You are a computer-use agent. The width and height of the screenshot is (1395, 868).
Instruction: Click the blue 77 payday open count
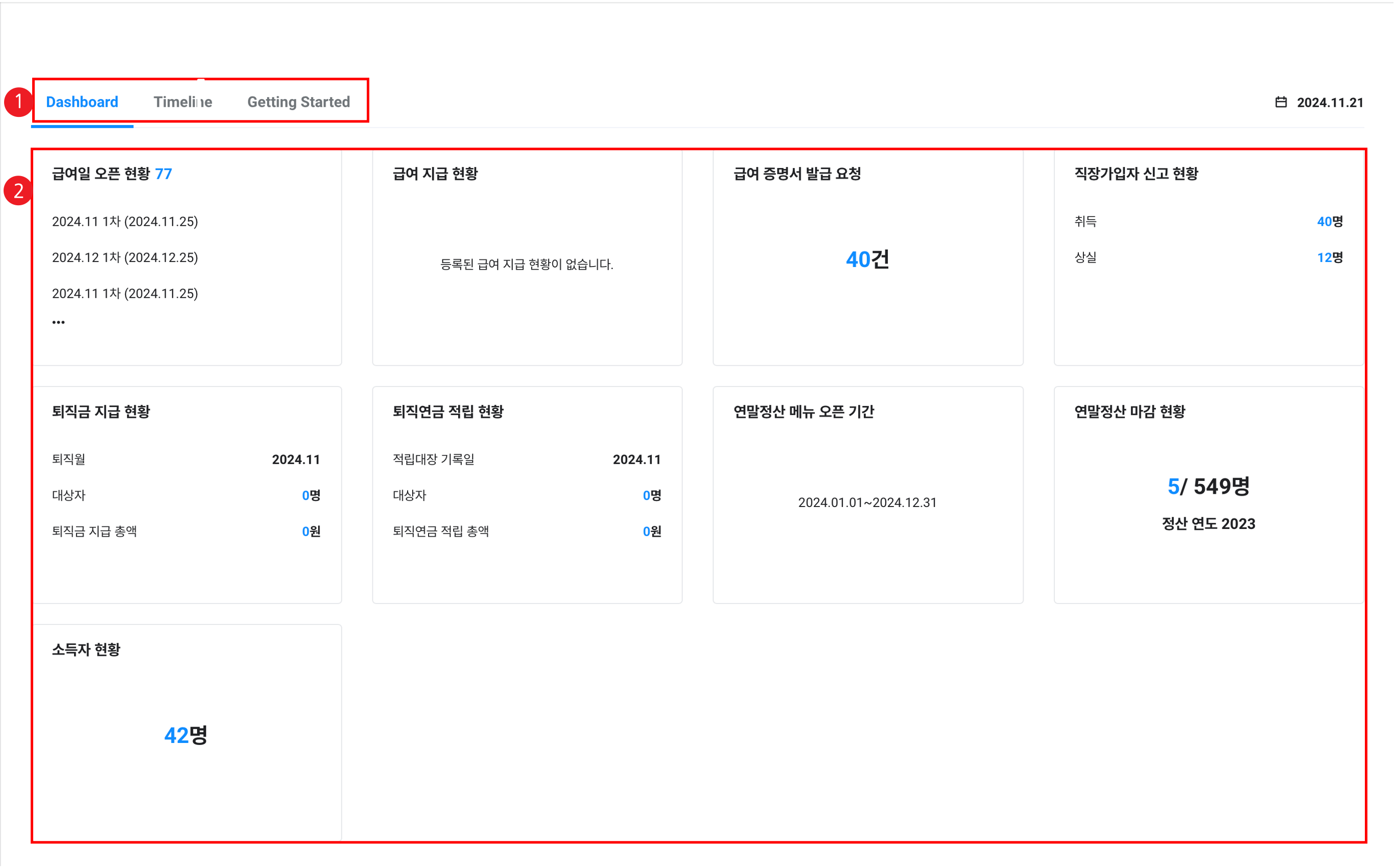click(x=163, y=174)
